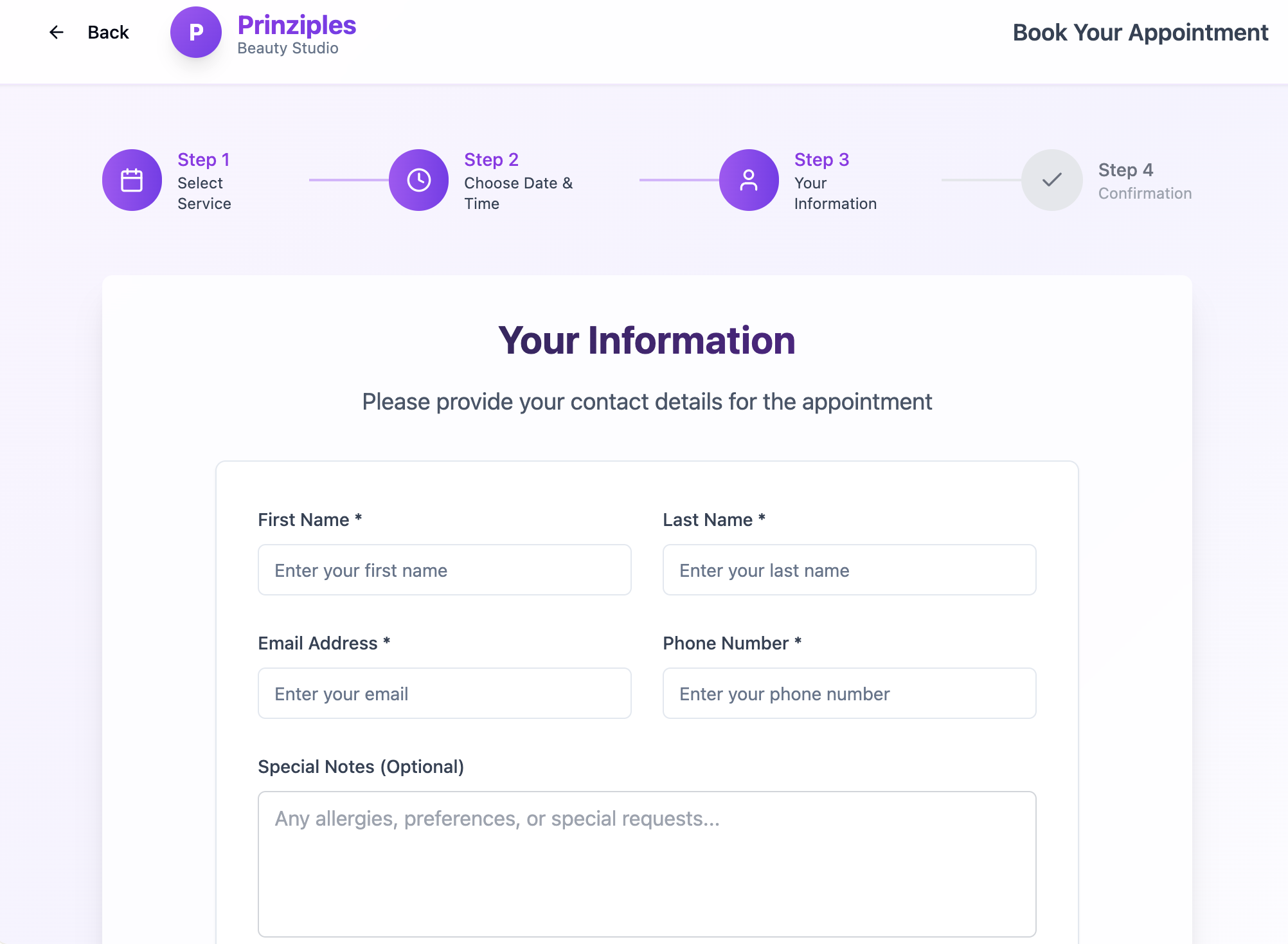Screen dimensions: 1288x944
Task: Click the Step 4 checkmark icon
Action: click(1051, 180)
